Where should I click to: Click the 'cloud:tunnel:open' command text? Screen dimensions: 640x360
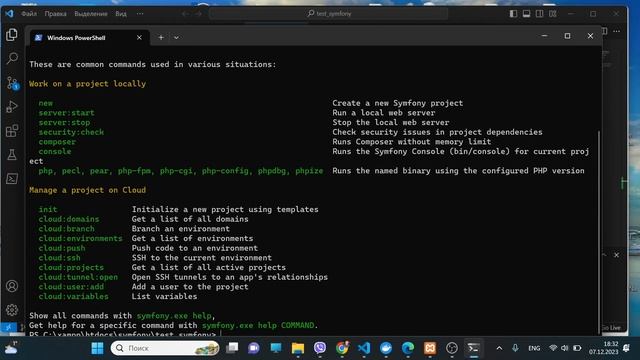[x=78, y=277]
